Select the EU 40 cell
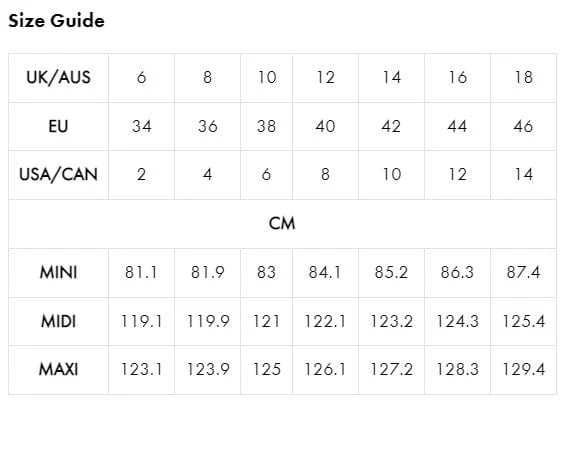 click(x=325, y=126)
